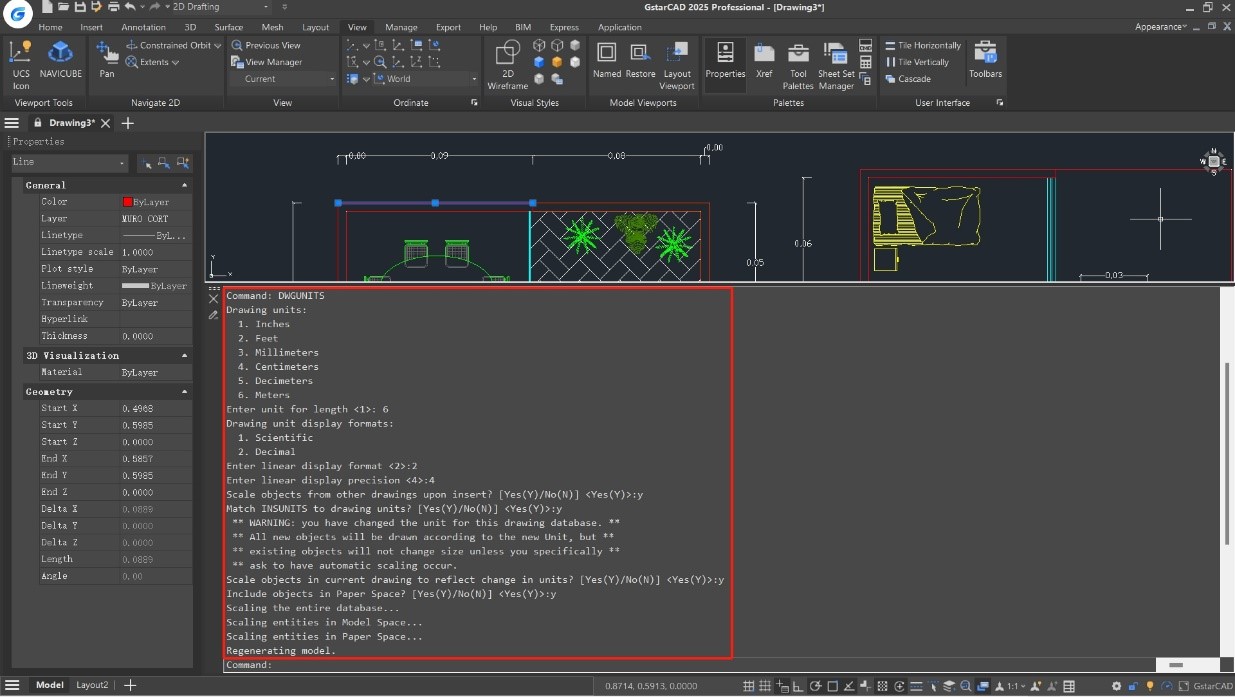Toggle ortho mode in the status bar
This screenshot has height=697, width=1235.
tap(798, 686)
